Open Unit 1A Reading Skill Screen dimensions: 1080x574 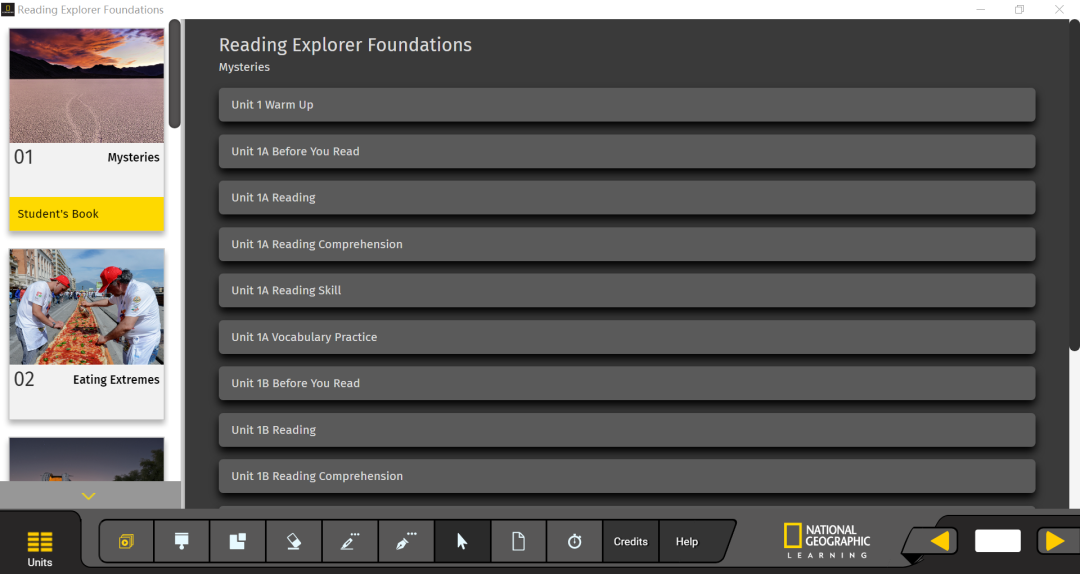(626, 290)
